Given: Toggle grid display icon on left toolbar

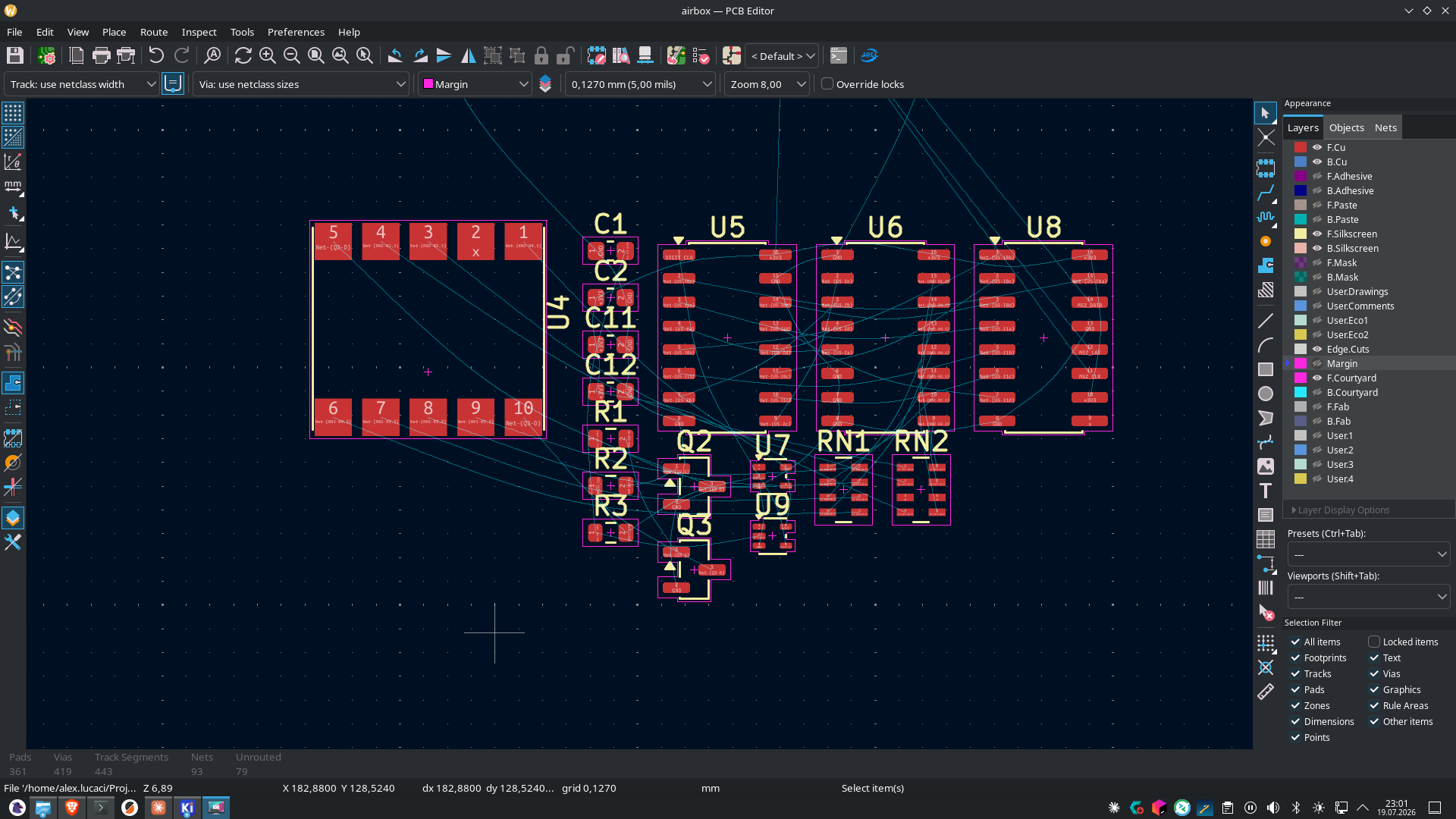Looking at the screenshot, I should (x=13, y=113).
